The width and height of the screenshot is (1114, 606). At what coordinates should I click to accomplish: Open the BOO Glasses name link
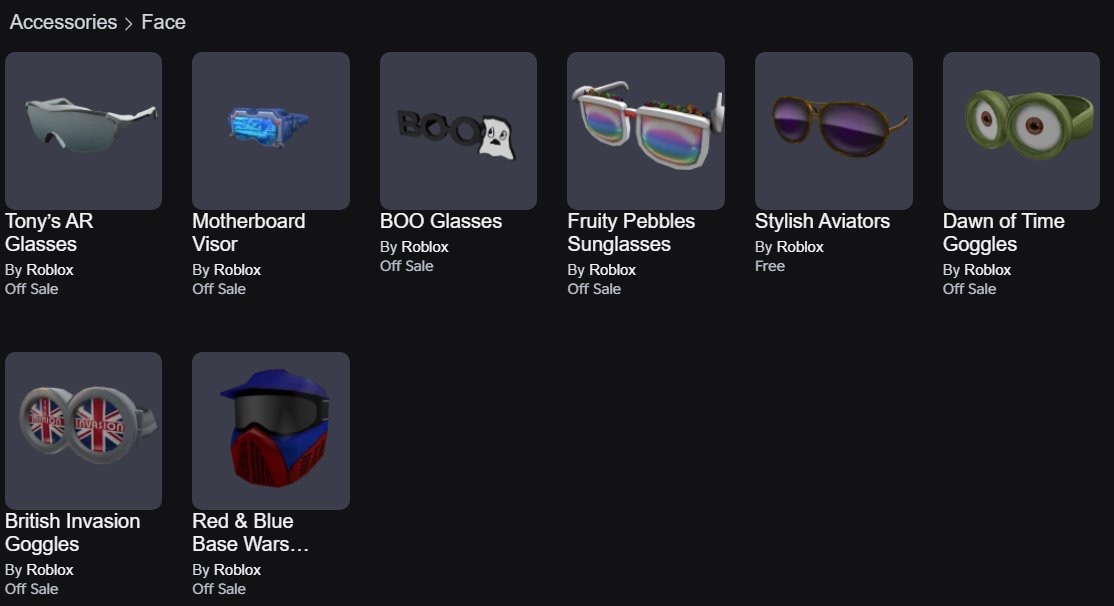click(x=440, y=221)
